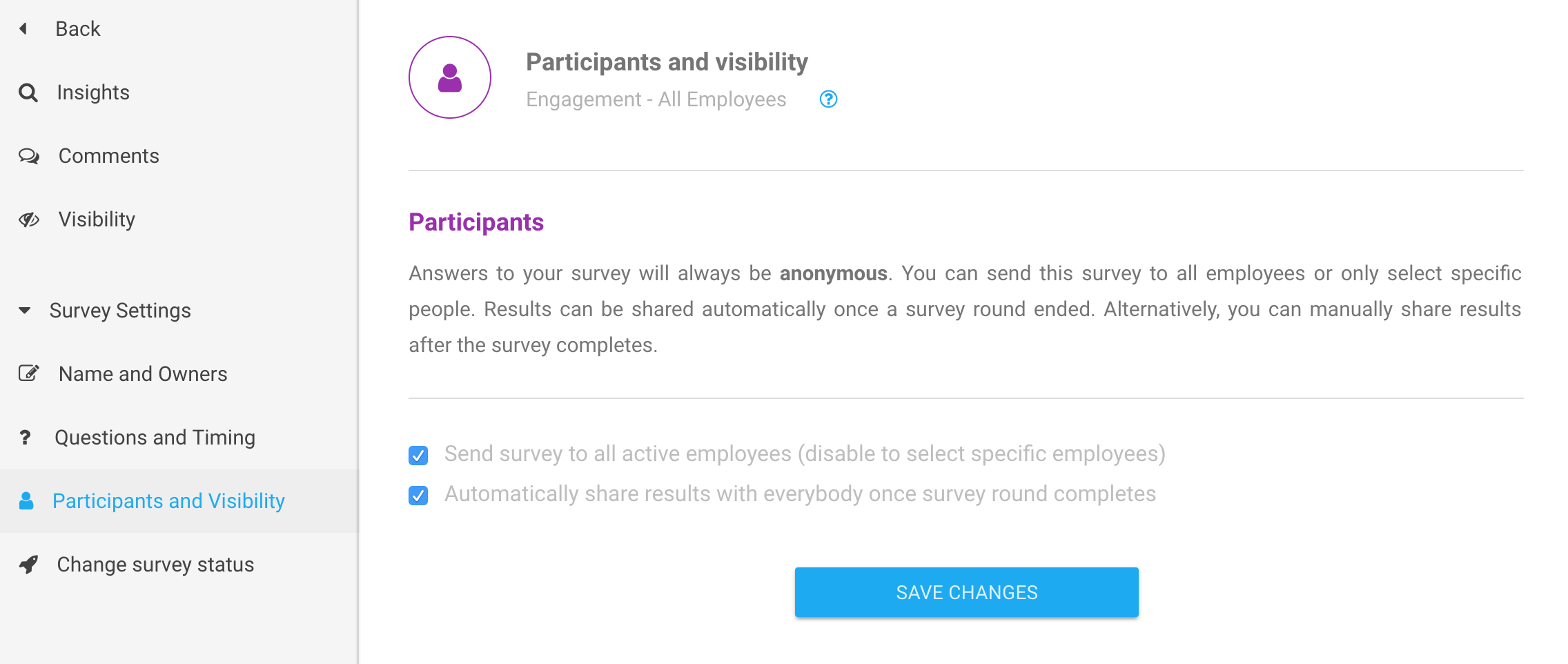Click the Survey Settings heading
The height and width of the screenshot is (664, 1568).
tap(120, 311)
